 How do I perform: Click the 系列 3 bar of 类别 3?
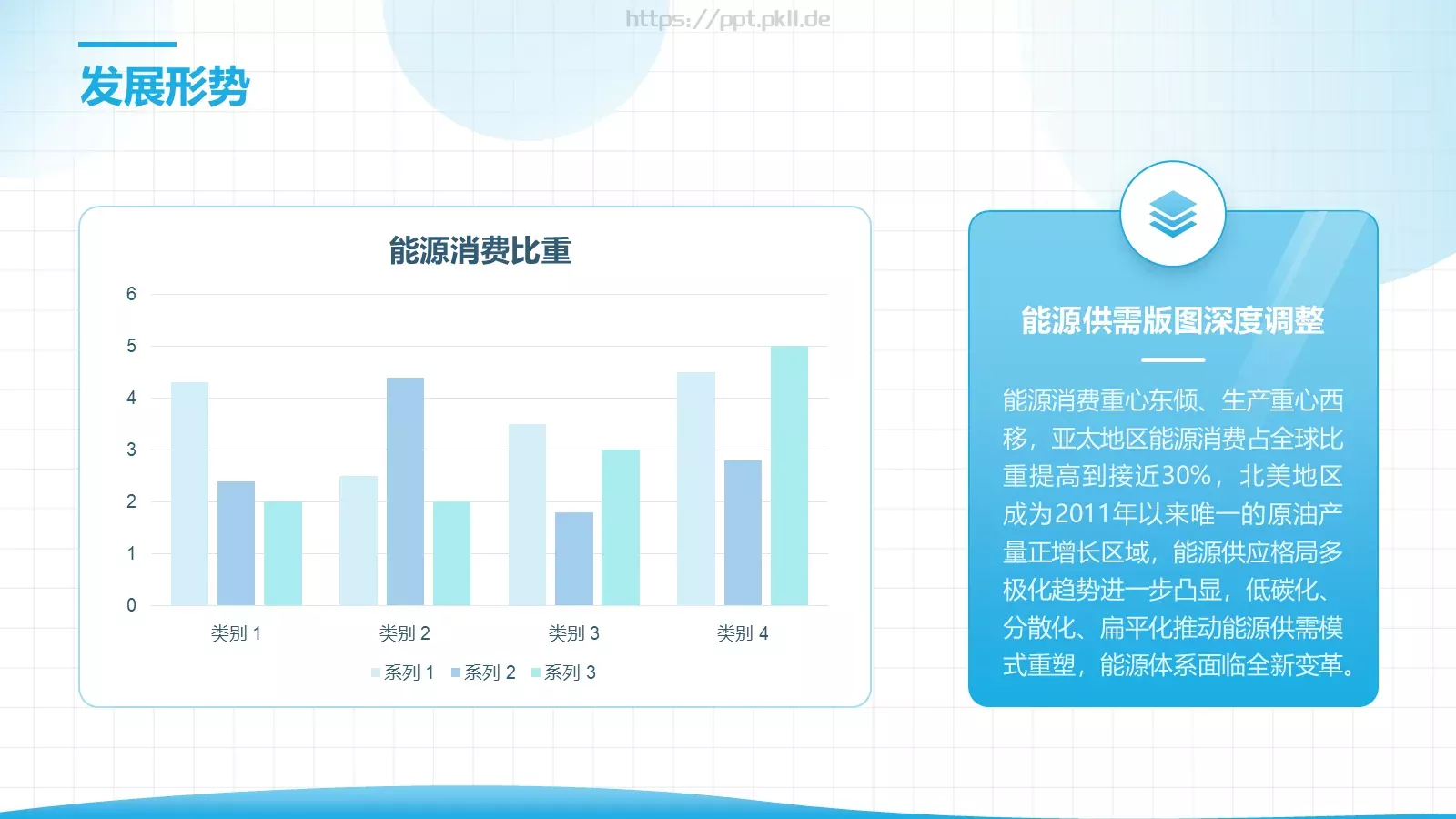[621, 528]
